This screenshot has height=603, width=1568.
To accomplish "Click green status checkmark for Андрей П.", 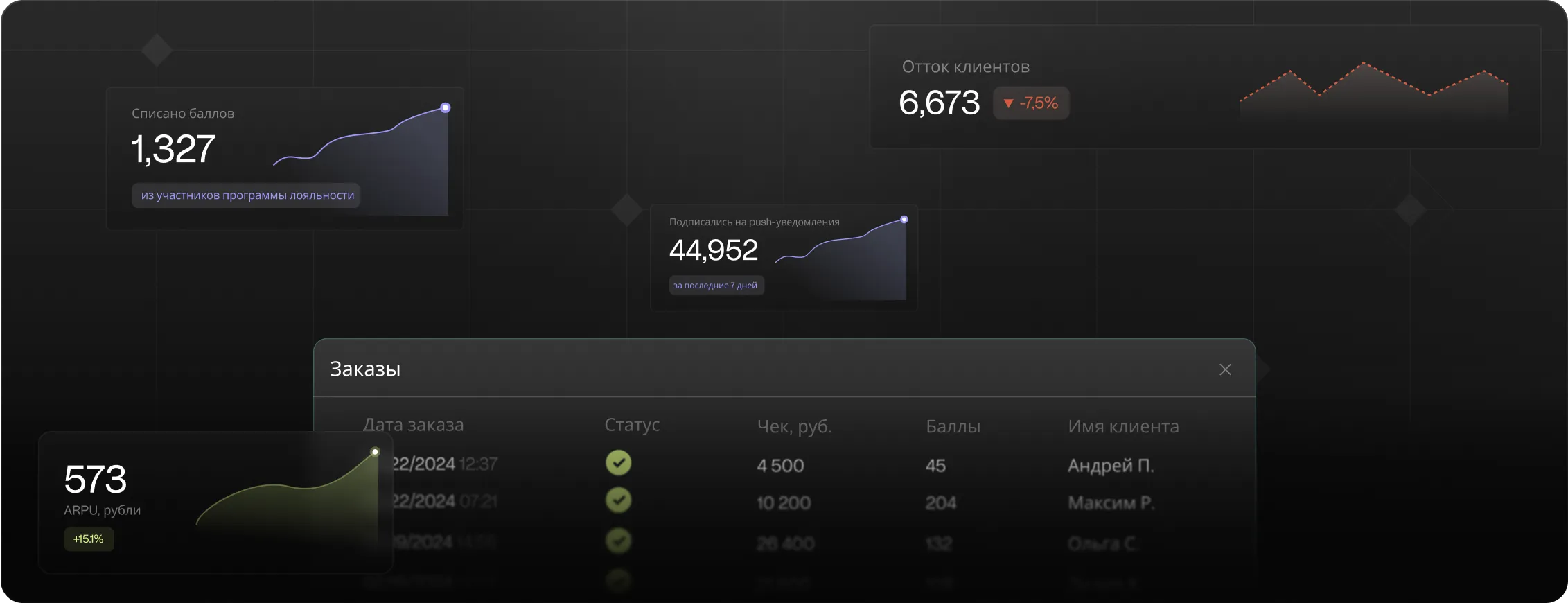I will pos(618,462).
